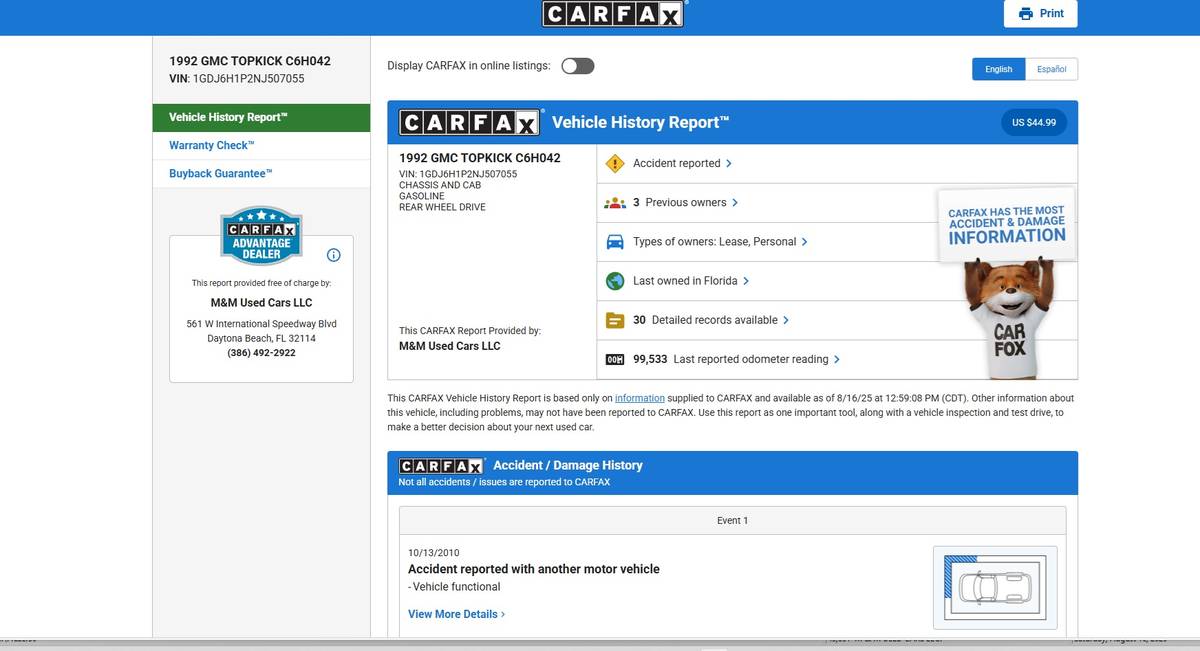1200x651 pixels.
Task: Click the Print button
Action: point(1041,14)
